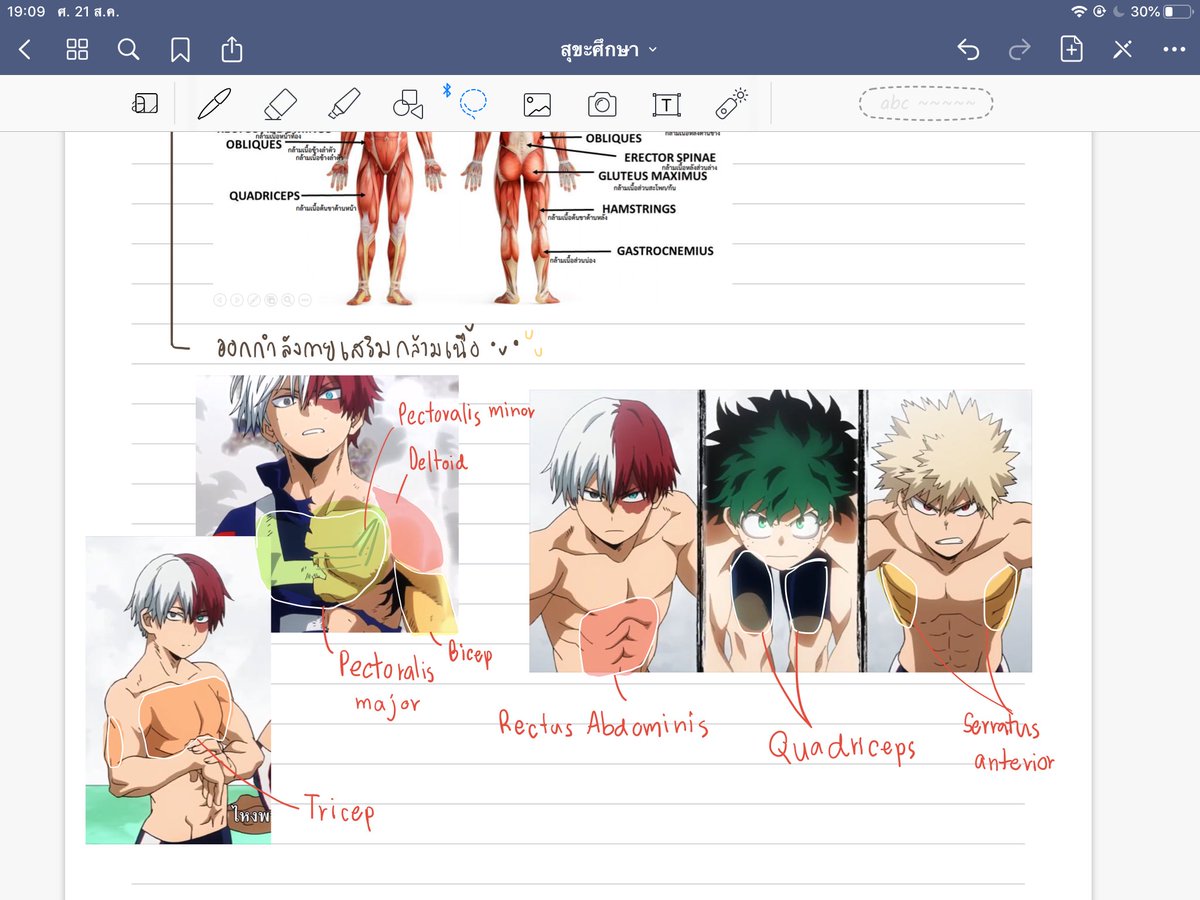Click the handwritten Pectoralis minor label
This screenshot has width=1200, height=900.
[466, 413]
